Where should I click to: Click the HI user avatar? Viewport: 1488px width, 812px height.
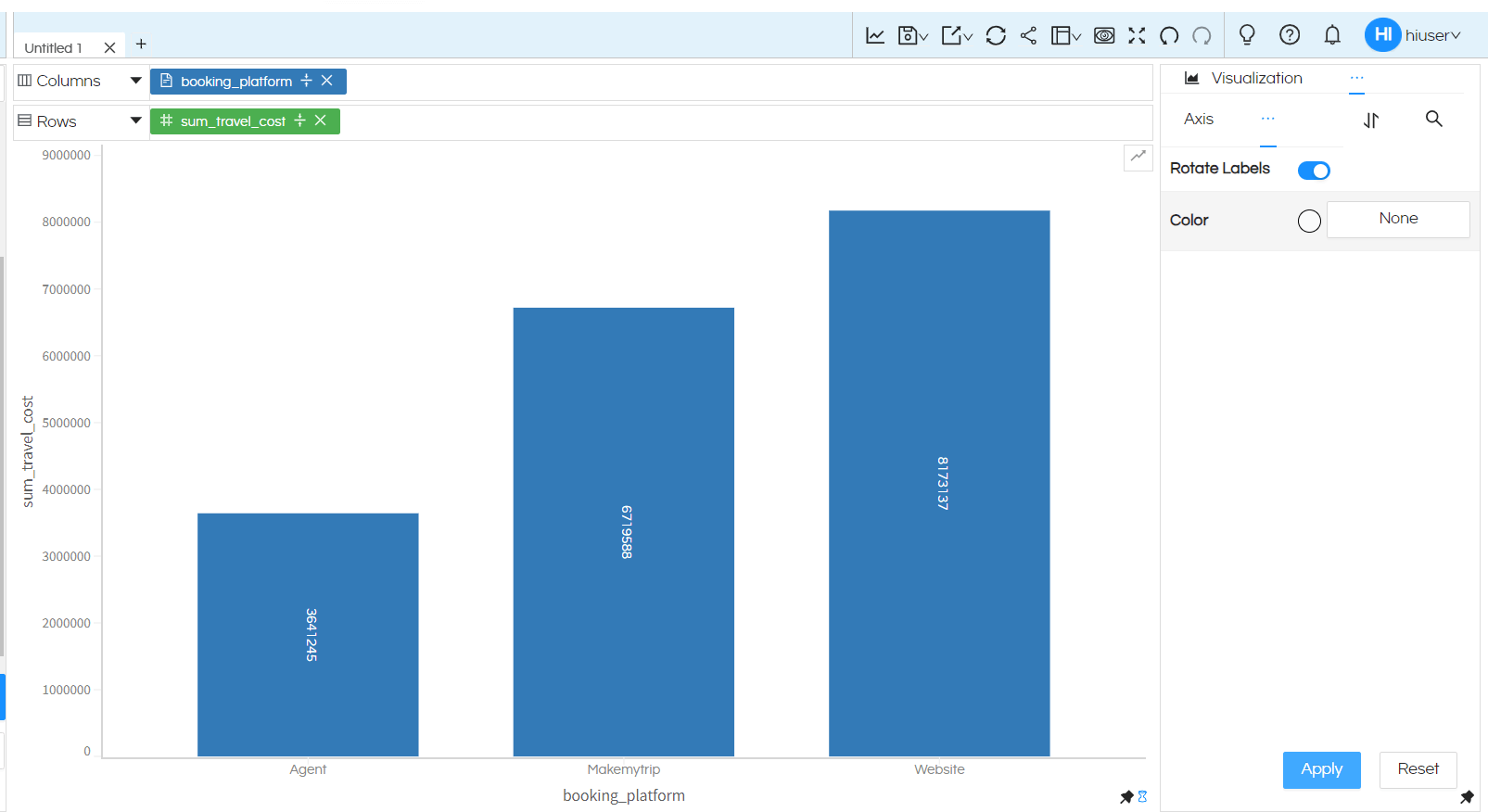(x=1382, y=35)
